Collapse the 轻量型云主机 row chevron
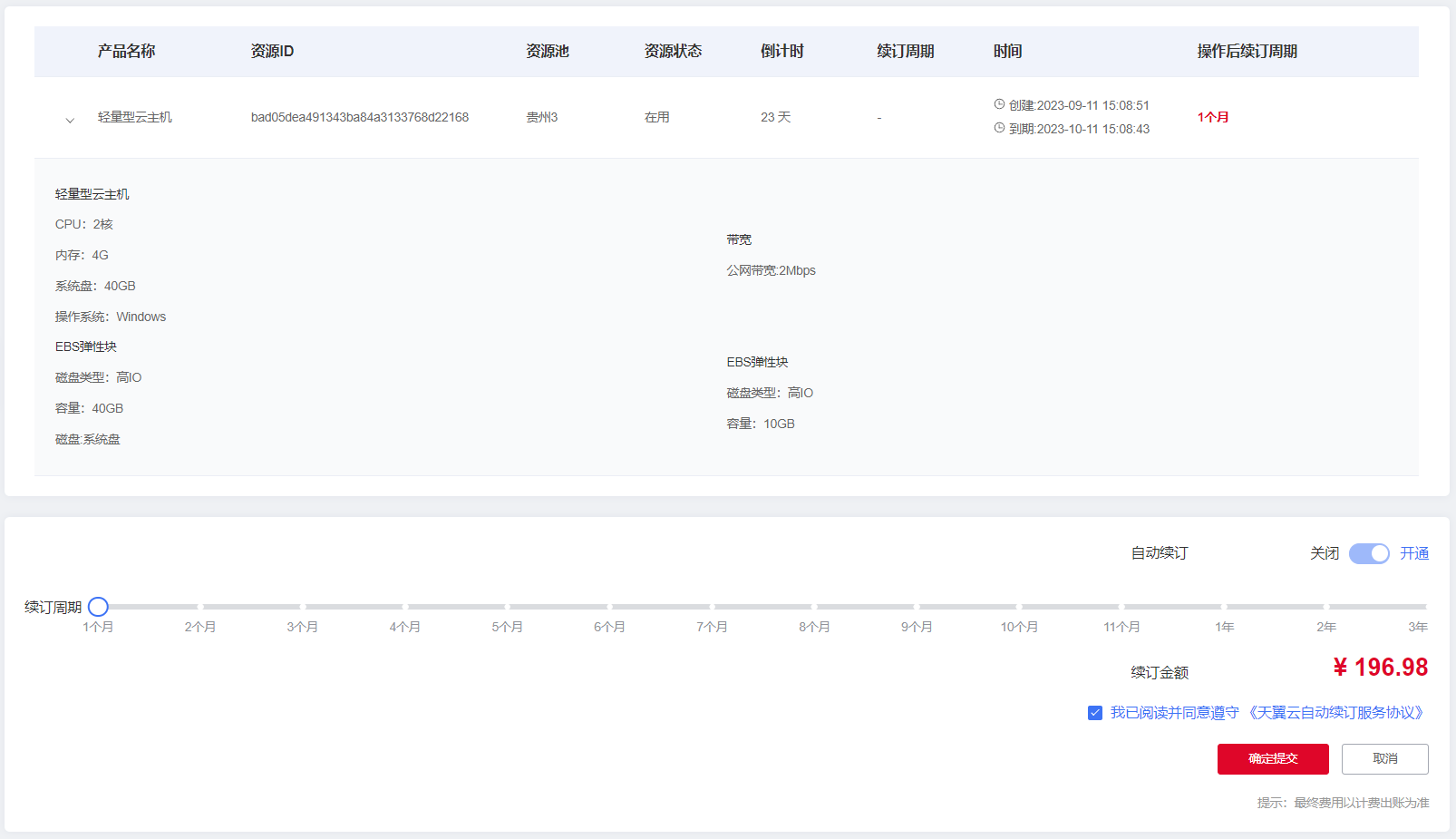Screen dimensions: 1456x839 pyautogui.click(x=70, y=120)
